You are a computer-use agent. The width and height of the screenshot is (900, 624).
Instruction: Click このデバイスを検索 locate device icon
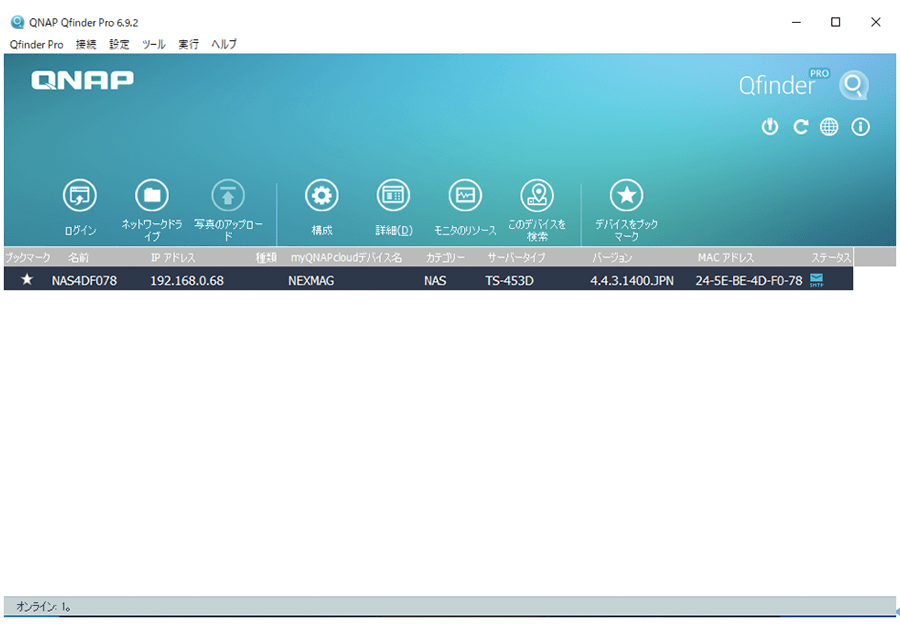click(x=537, y=196)
